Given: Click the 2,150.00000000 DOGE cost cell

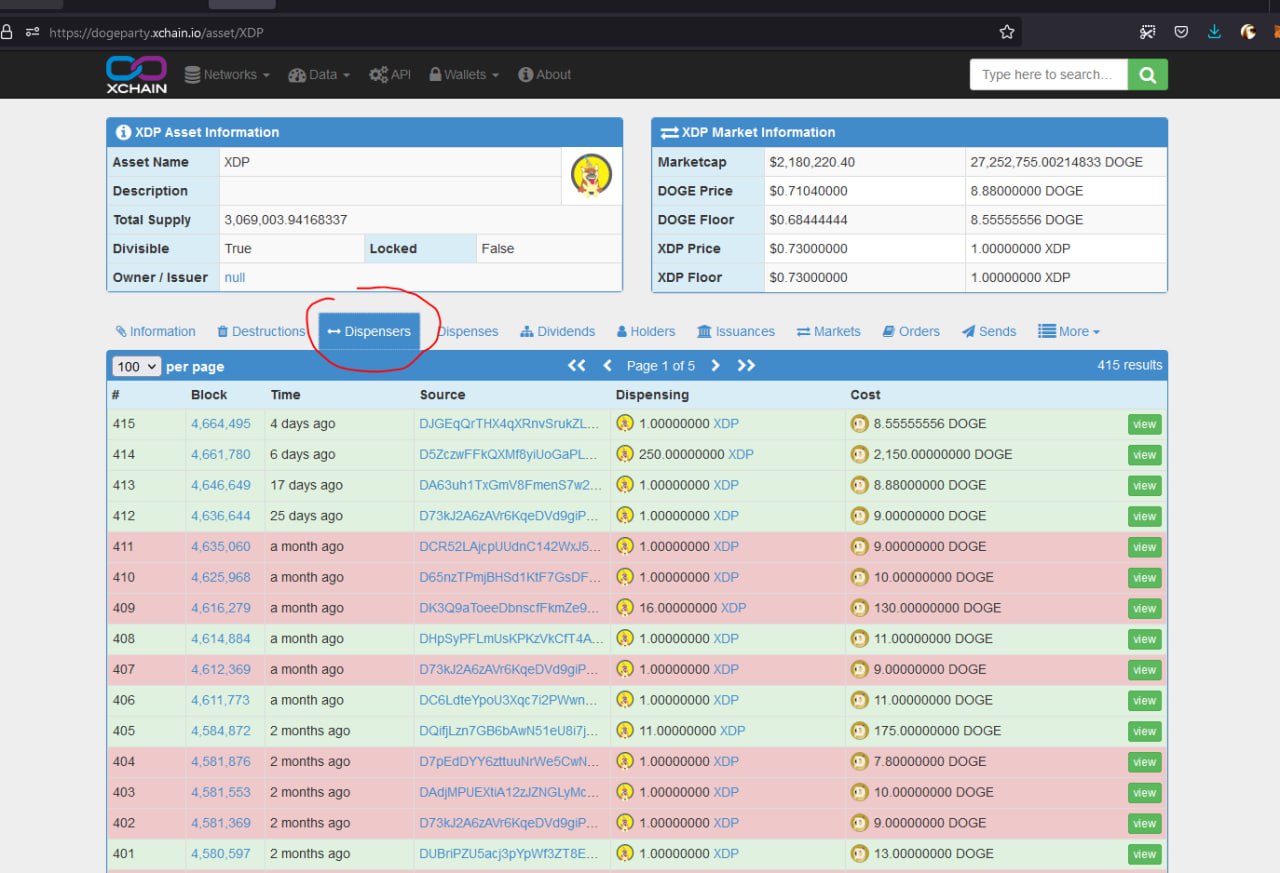Looking at the screenshot, I should pyautogui.click(x=943, y=455).
